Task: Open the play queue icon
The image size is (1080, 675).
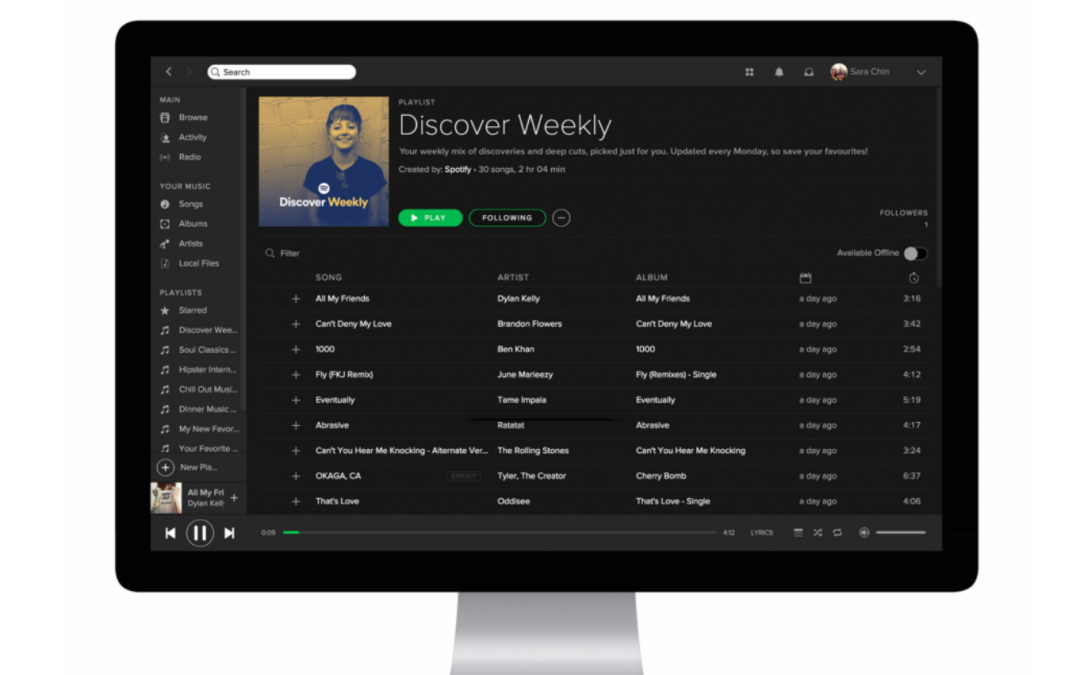Action: point(797,532)
